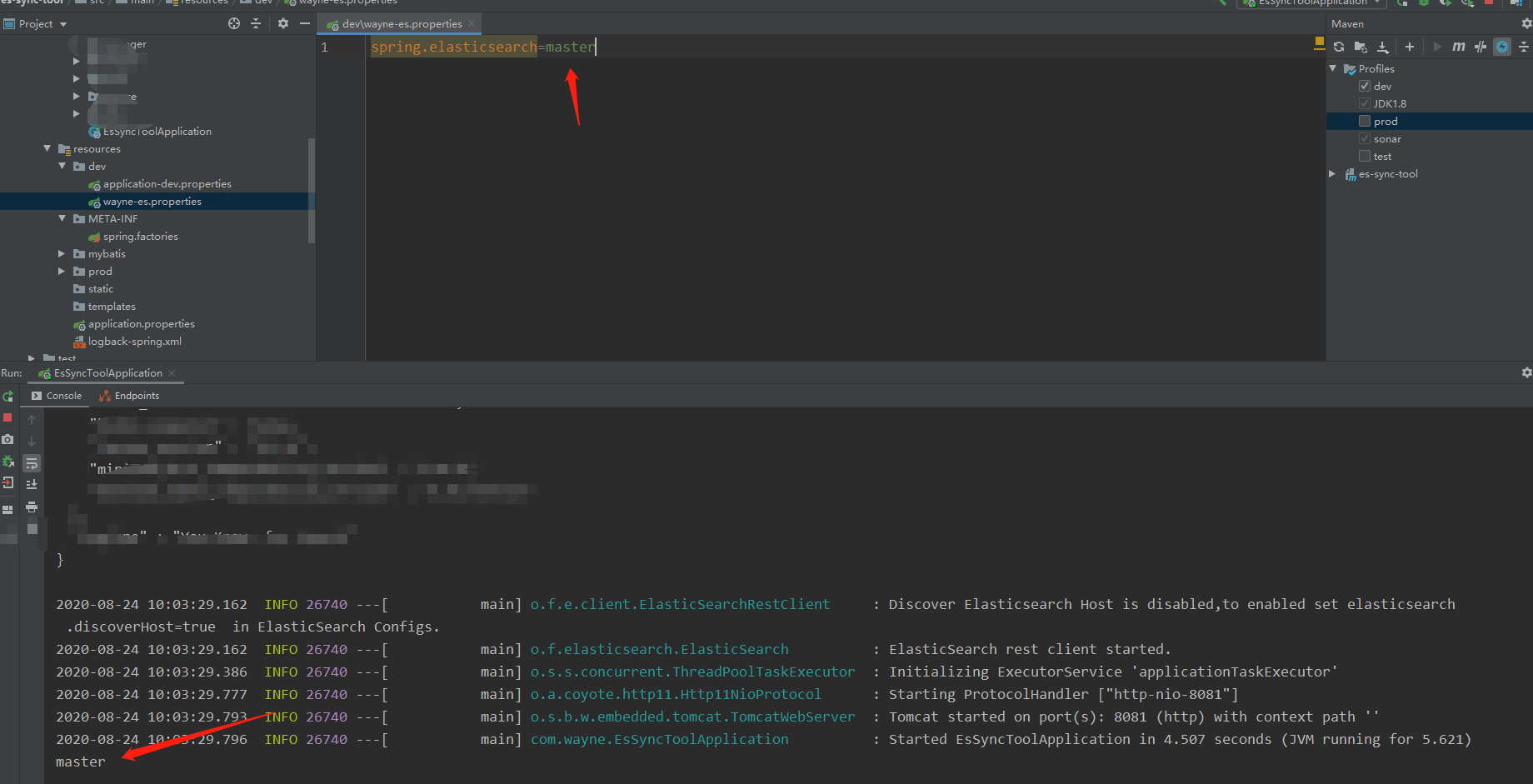The height and width of the screenshot is (784, 1533).
Task: Enable the prod Maven profile checkbox
Action: (x=1364, y=121)
